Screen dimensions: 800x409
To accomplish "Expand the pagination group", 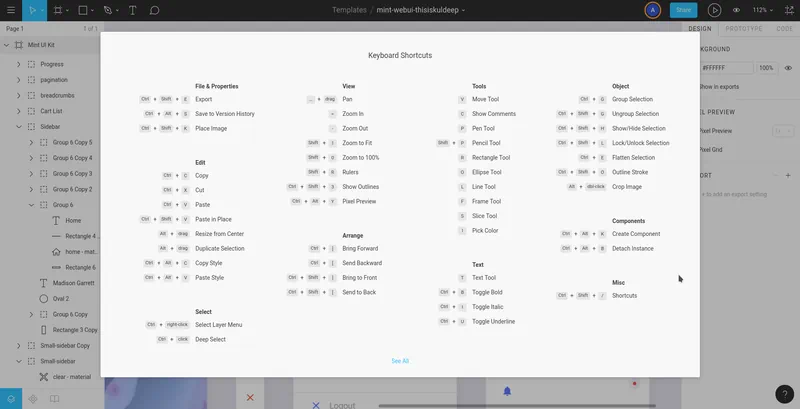I will coord(19,80).
